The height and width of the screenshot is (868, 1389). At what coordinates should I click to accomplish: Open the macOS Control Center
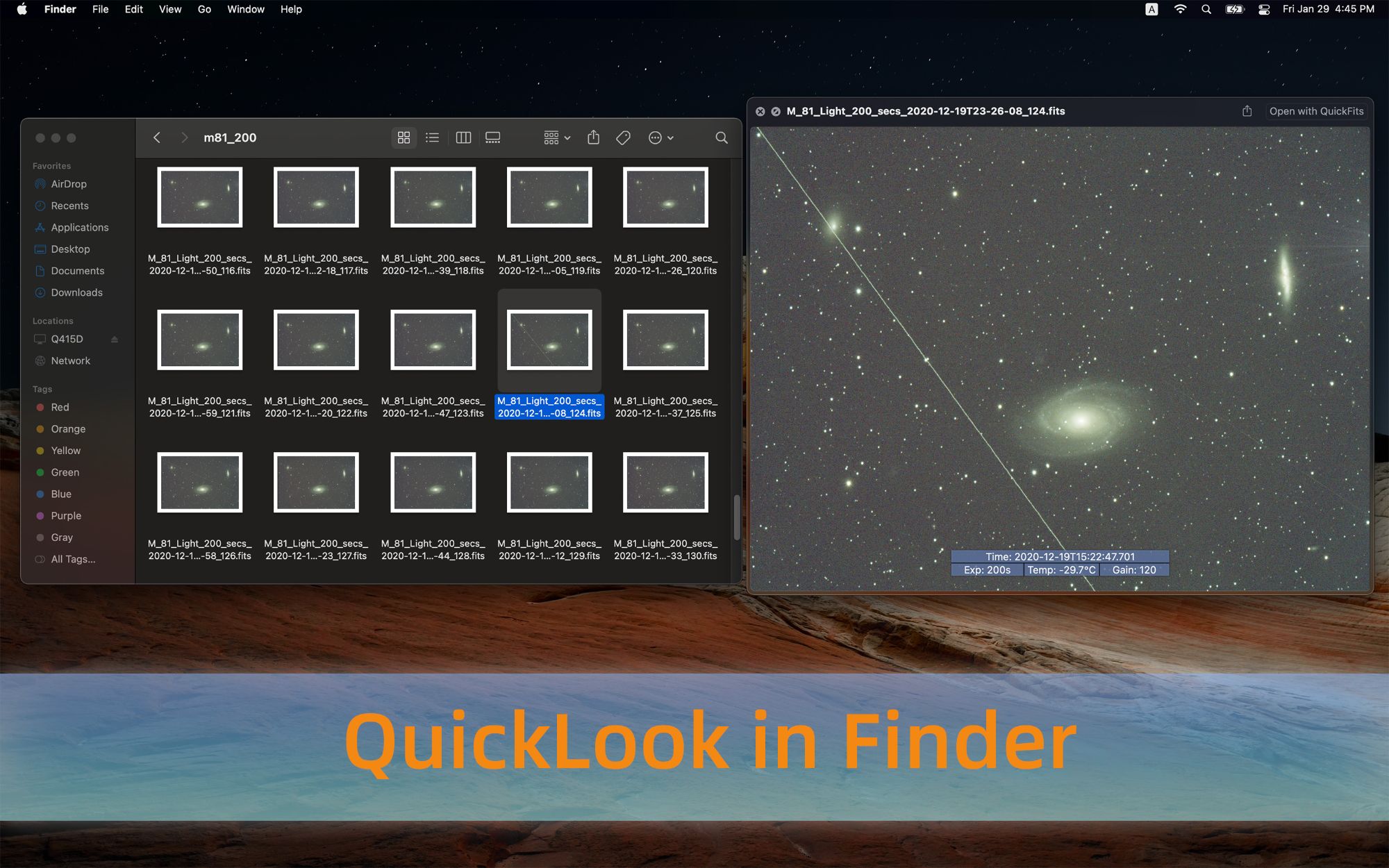click(x=1264, y=9)
